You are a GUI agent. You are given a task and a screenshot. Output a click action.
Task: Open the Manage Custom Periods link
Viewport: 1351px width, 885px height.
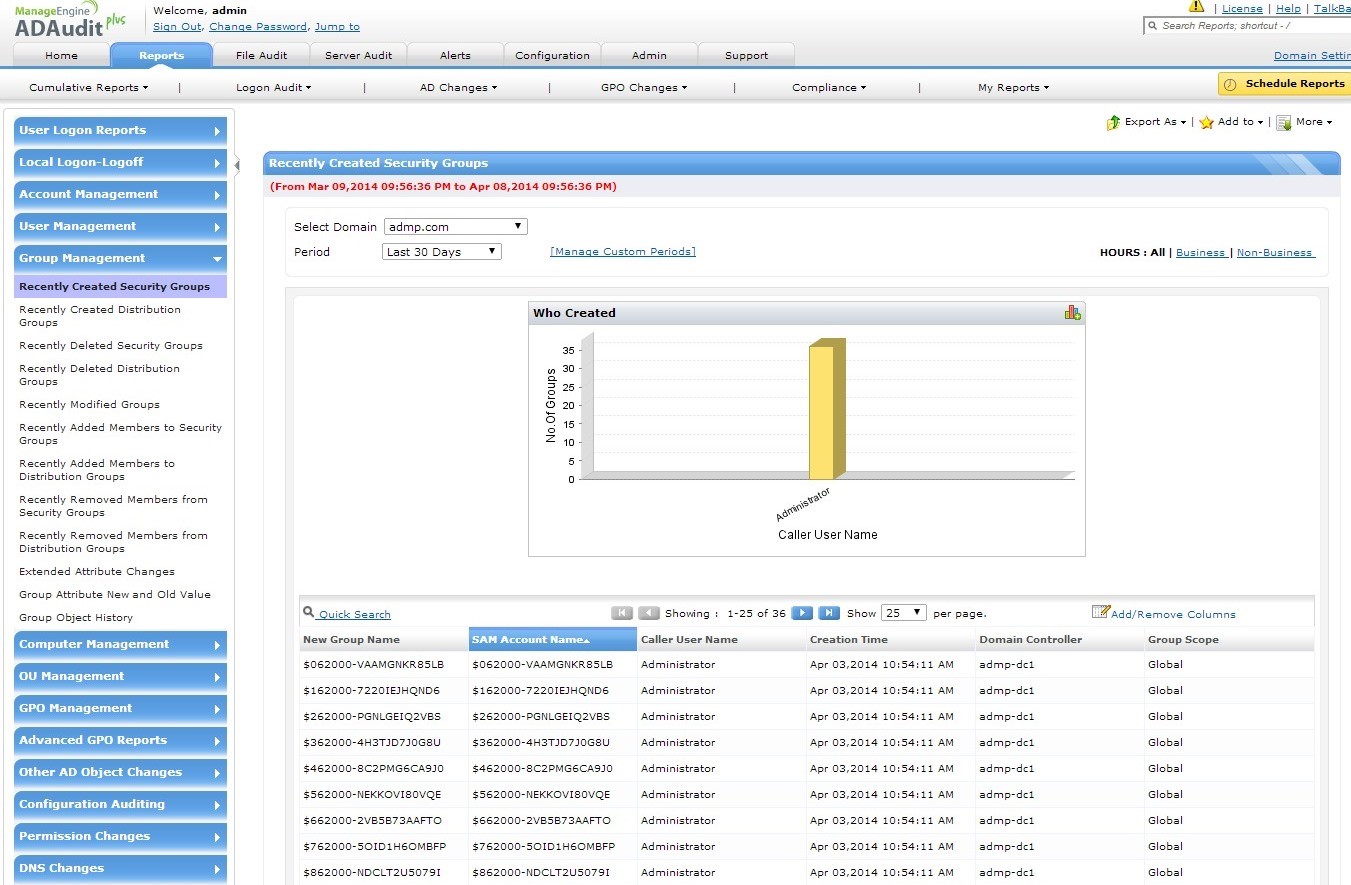coord(622,252)
